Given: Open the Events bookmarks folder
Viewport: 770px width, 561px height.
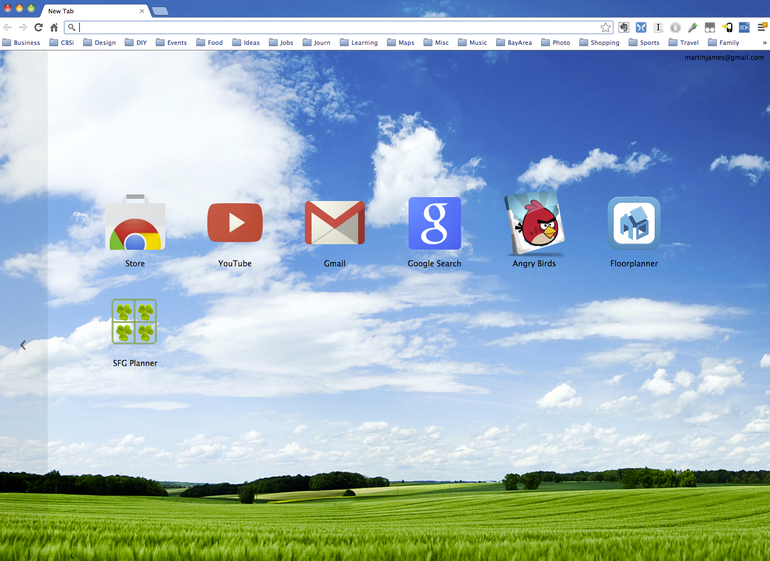Looking at the screenshot, I should click(x=171, y=43).
